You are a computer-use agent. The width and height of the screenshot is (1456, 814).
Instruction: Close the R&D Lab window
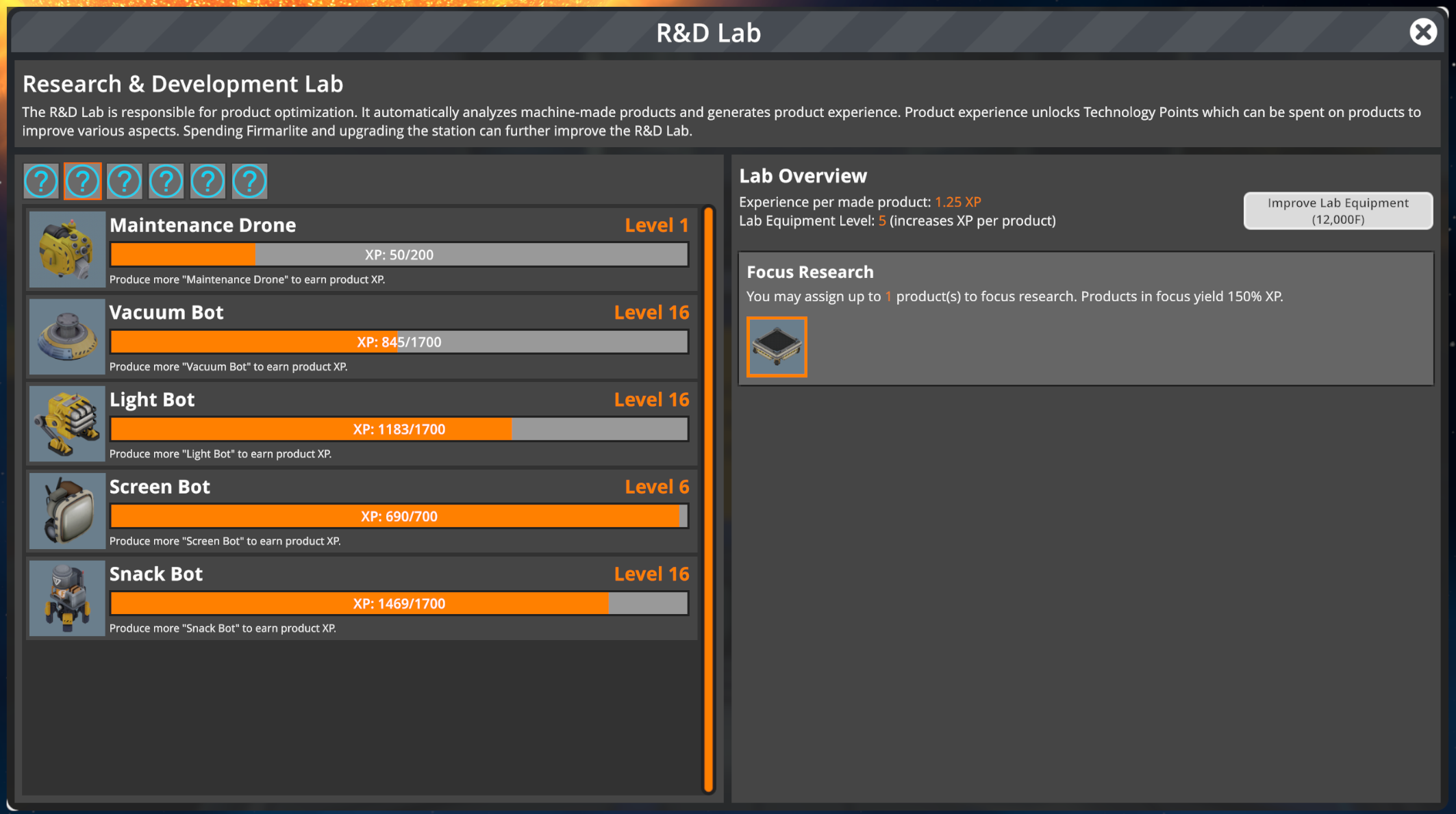[x=1422, y=32]
